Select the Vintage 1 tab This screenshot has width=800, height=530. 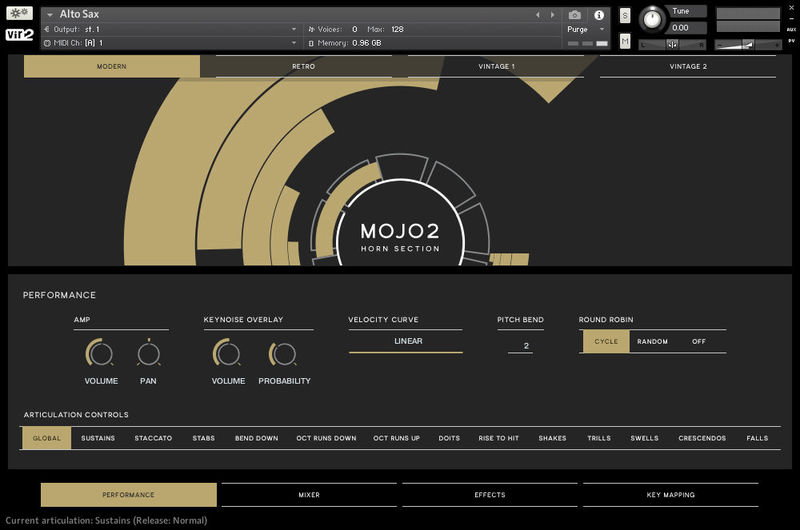495,67
